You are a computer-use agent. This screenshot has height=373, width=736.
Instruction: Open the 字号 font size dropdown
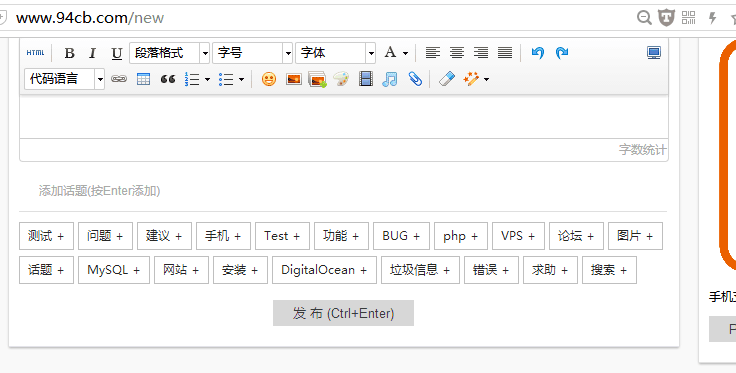click(x=252, y=53)
